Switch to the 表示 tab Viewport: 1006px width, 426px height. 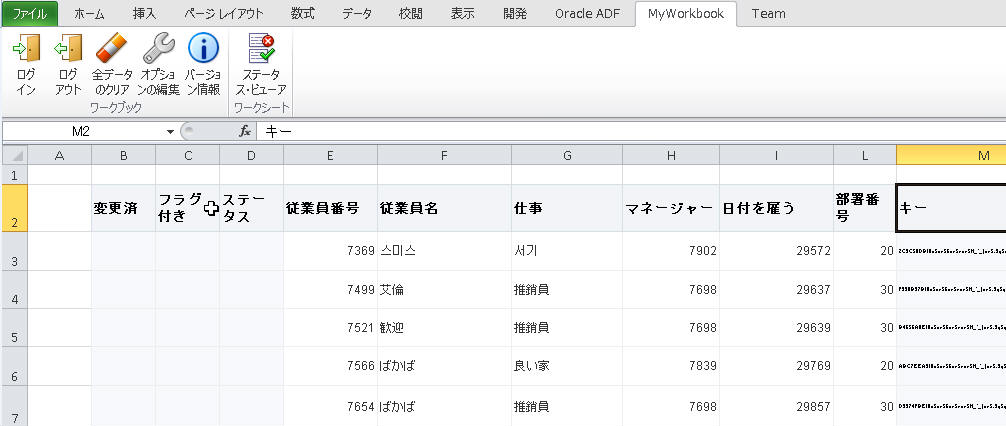[x=463, y=13]
